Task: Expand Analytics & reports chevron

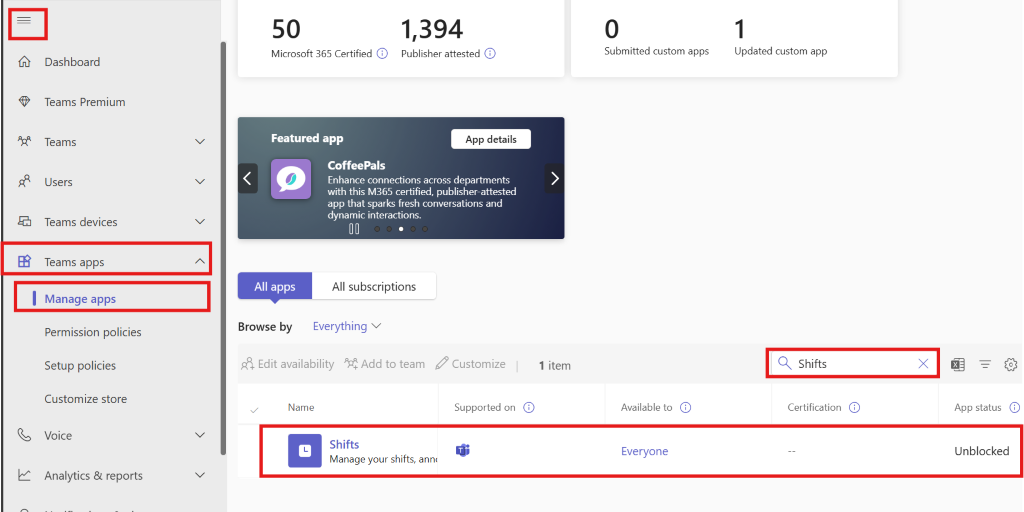Action: pos(200,475)
